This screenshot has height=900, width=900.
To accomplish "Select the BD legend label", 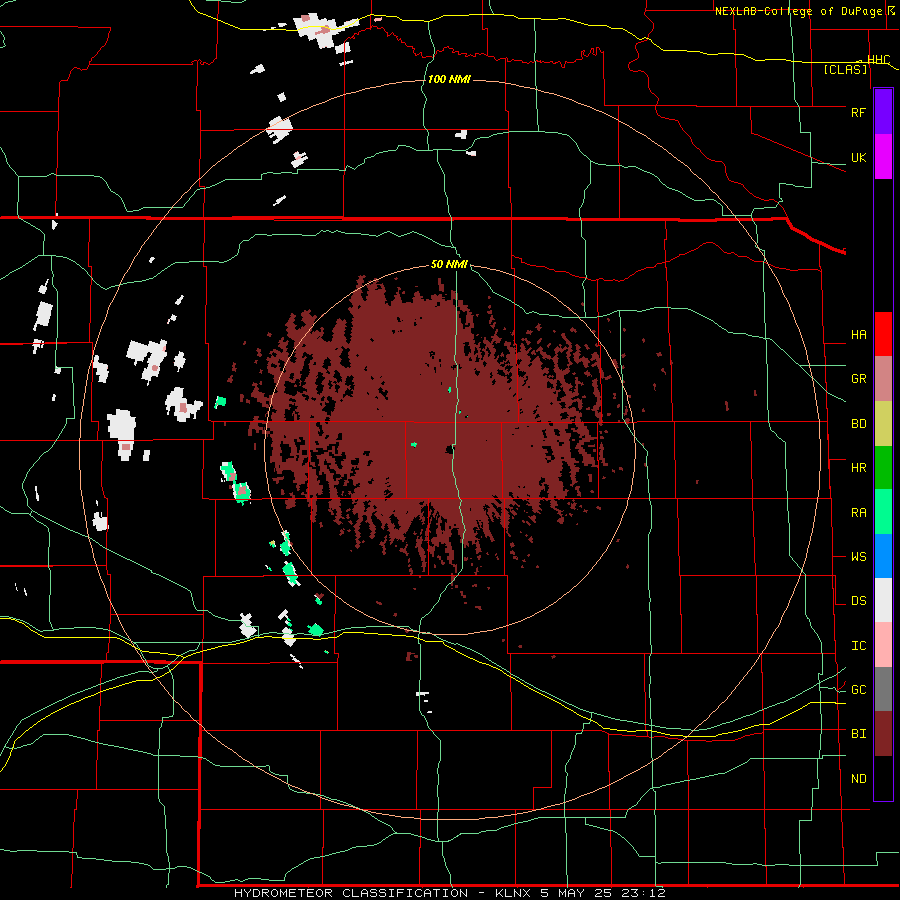I will click(858, 424).
